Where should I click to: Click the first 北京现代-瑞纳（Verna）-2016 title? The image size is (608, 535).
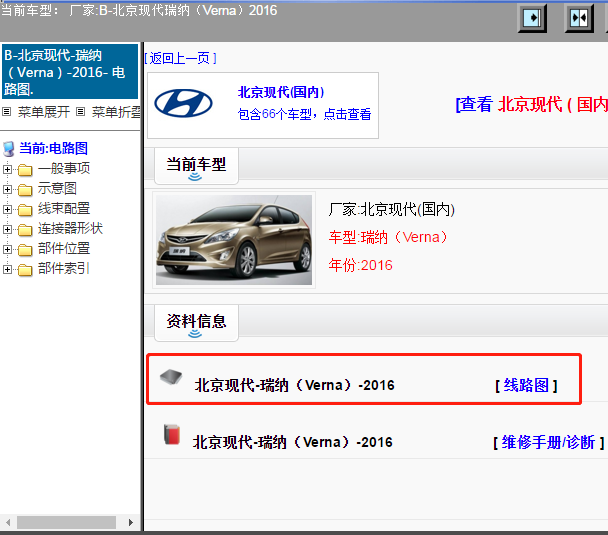295,385
